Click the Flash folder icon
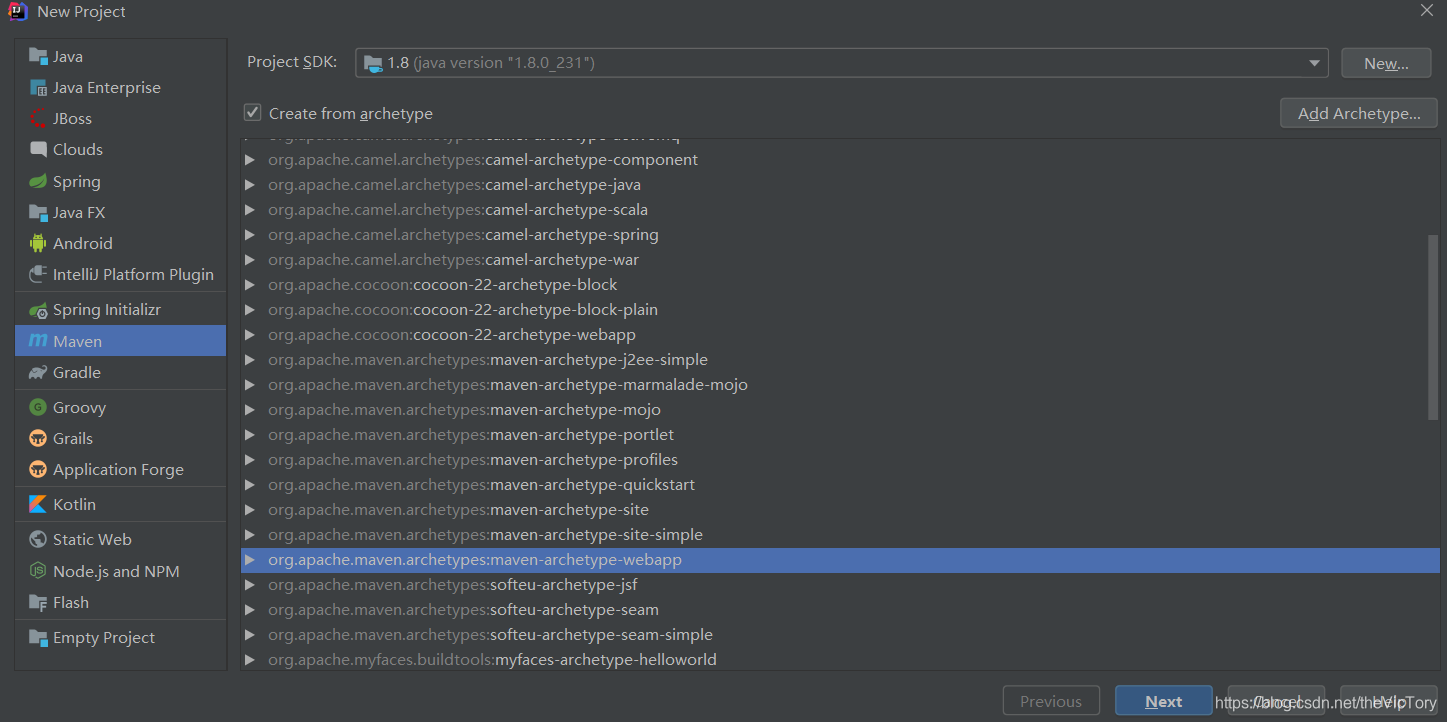The width and height of the screenshot is (1447, 722). point(38,602)
